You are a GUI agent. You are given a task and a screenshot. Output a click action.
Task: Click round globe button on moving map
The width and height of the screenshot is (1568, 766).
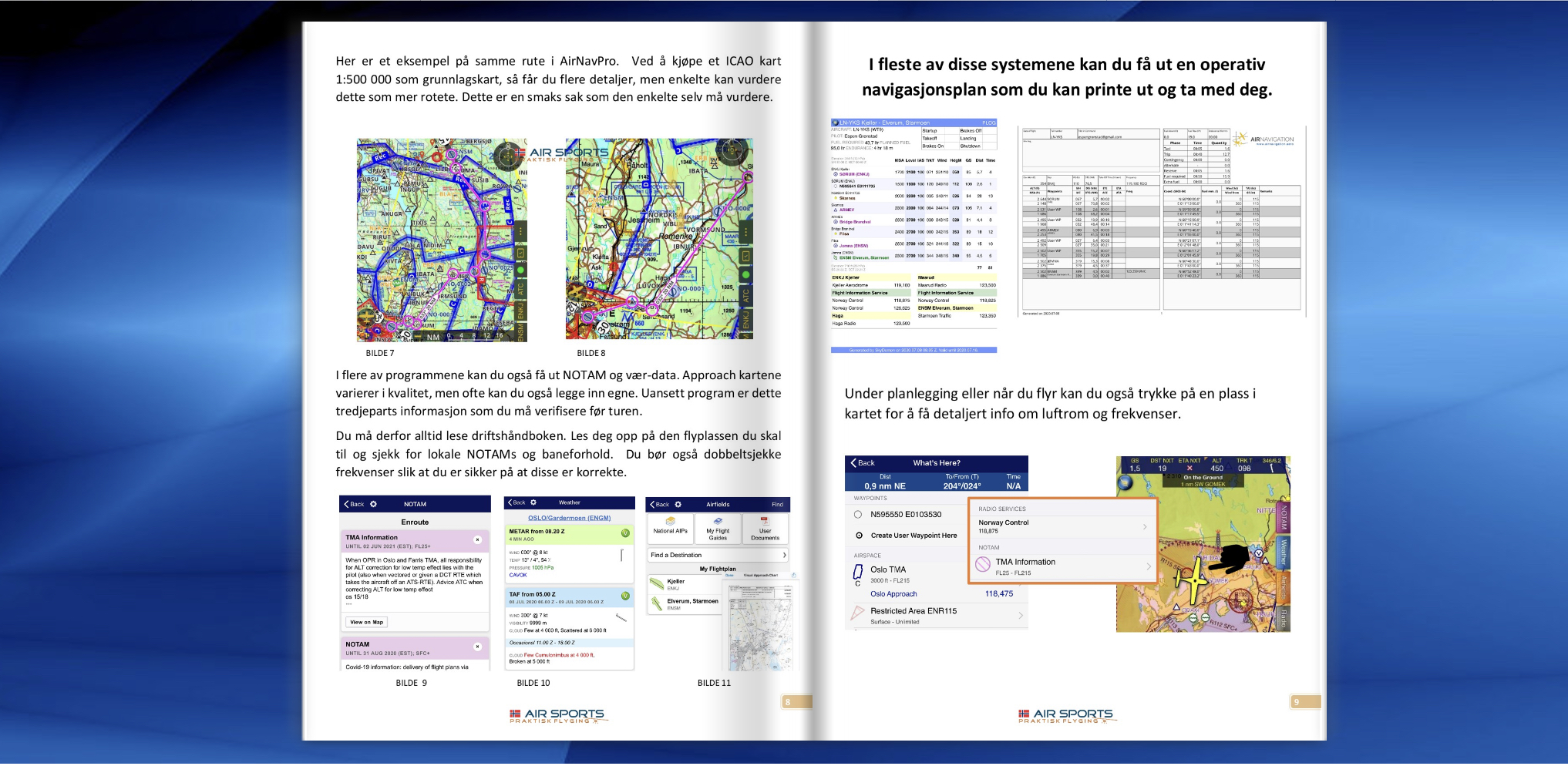tap(1126, 483)
